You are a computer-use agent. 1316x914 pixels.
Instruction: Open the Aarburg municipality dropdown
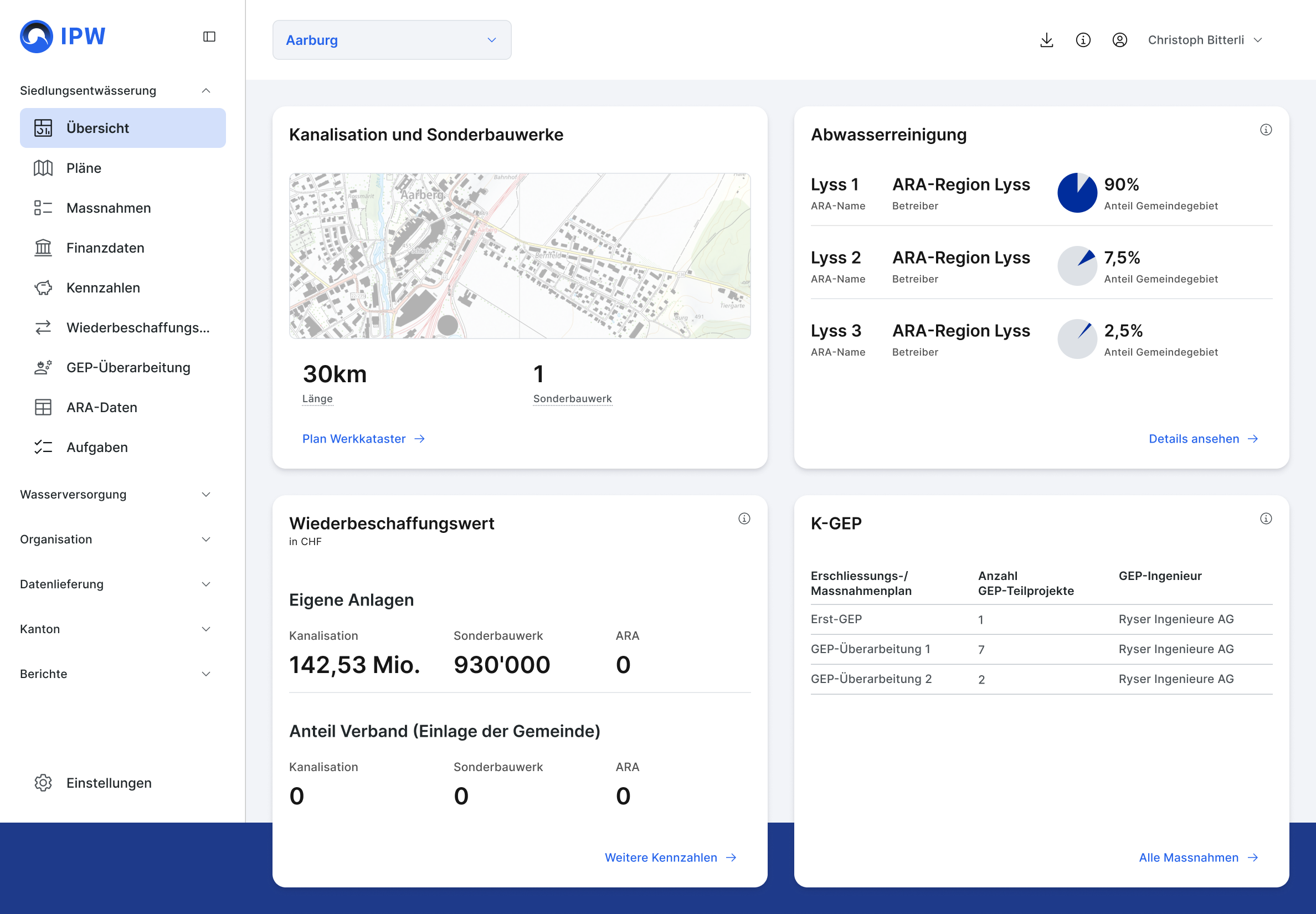[x=392, y=40]
